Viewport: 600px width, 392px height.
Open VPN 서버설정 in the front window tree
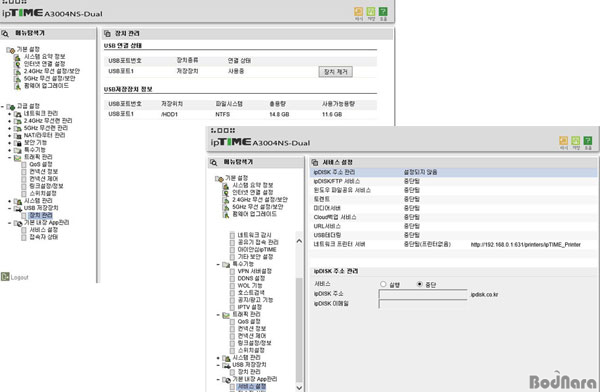tap(254, 271)
